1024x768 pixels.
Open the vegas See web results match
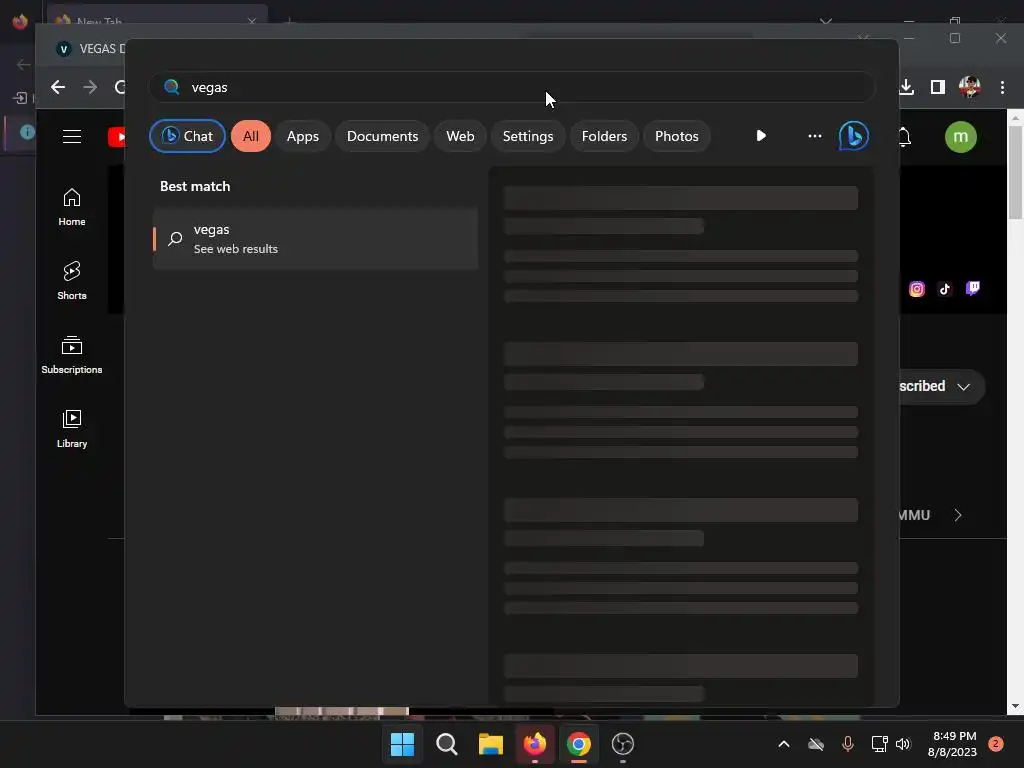(315, 239)
